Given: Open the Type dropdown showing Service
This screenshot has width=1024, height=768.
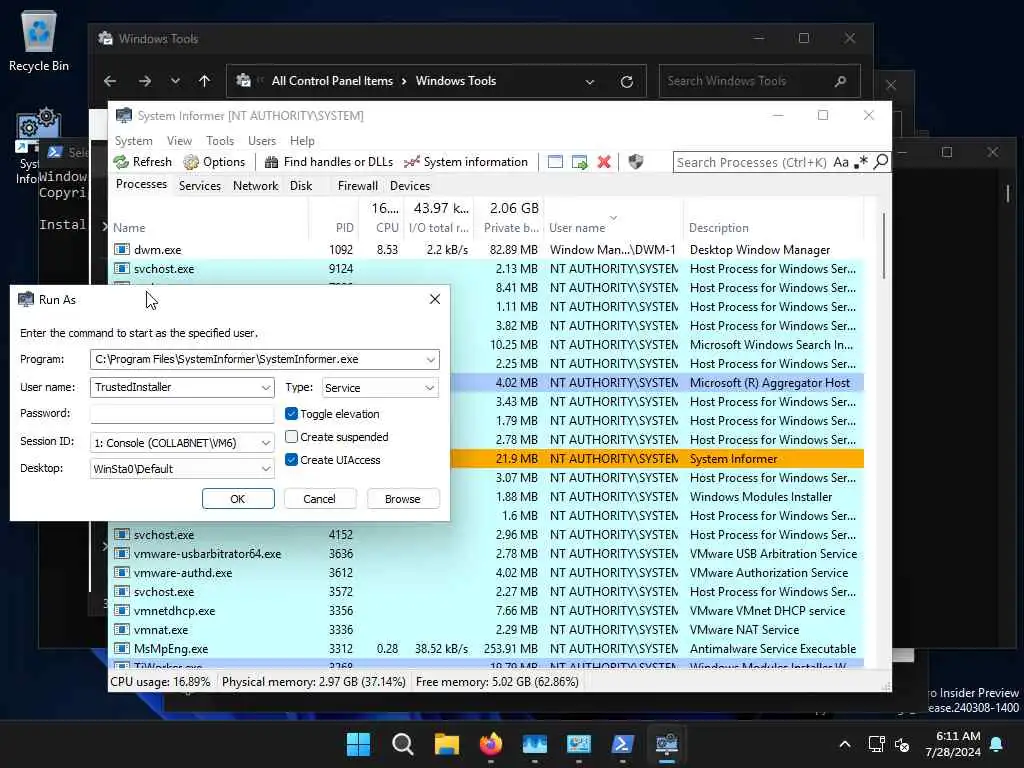Looking at the screenshot, I should [x=381, y=388].
